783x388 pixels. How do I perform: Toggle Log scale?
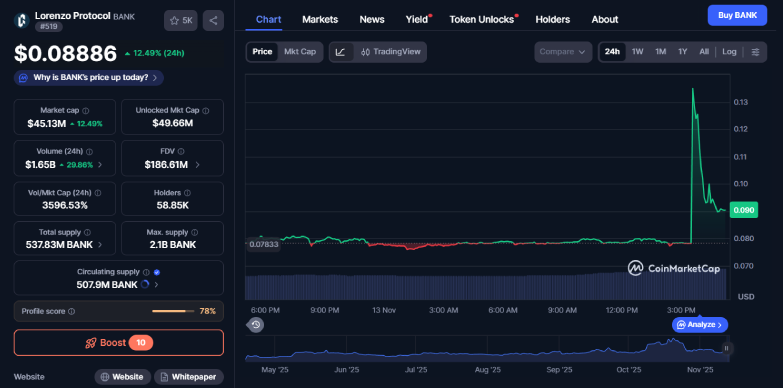pos(729,52)
